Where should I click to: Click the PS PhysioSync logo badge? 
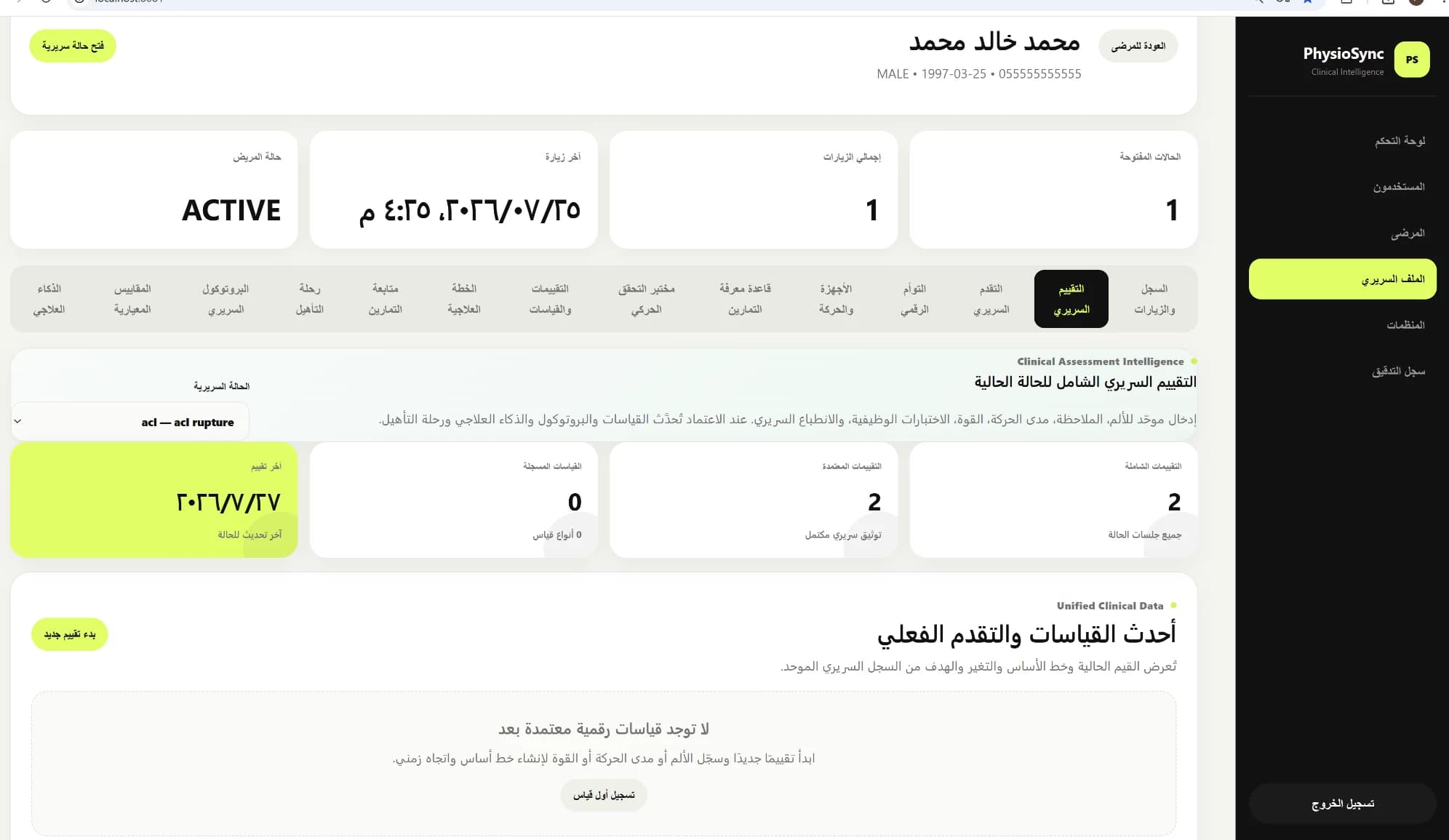click(1411, 60)
